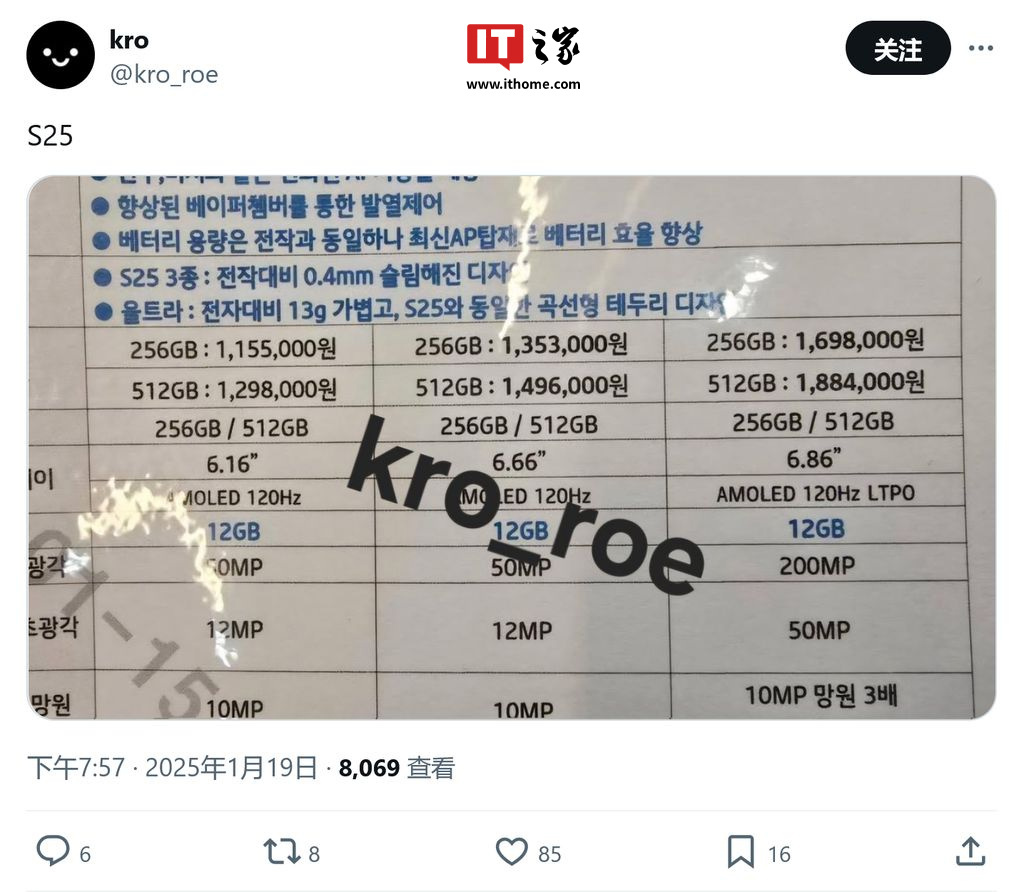This screenshot has width=1024, height=892.
Task: Click the 8,069 查看 views count
Action: click(396, 768)
